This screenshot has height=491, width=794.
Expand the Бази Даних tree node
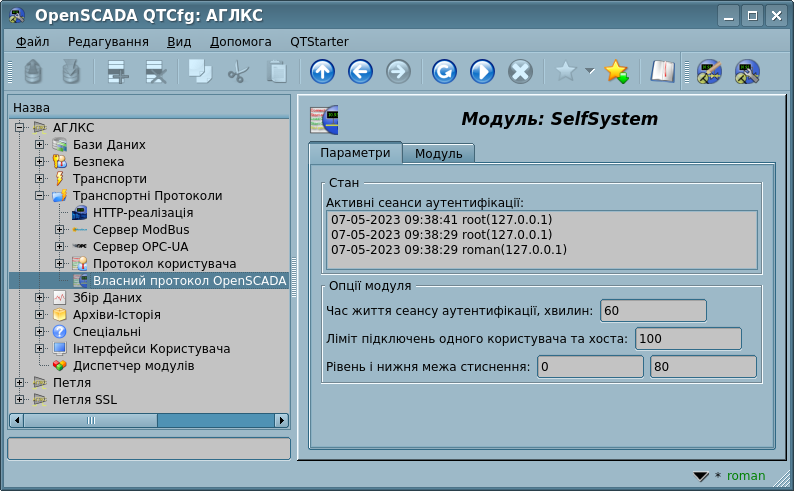click(40, 145)
